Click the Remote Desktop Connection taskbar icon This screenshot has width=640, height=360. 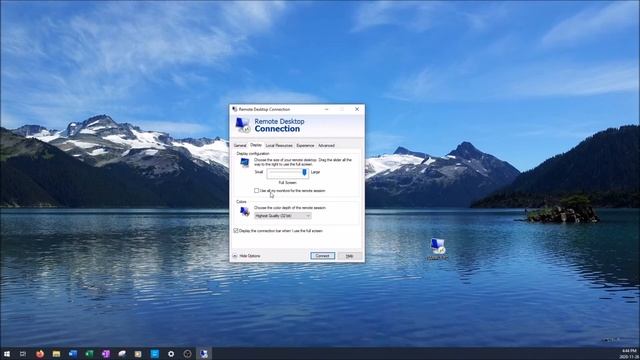(x=204, y=354)
